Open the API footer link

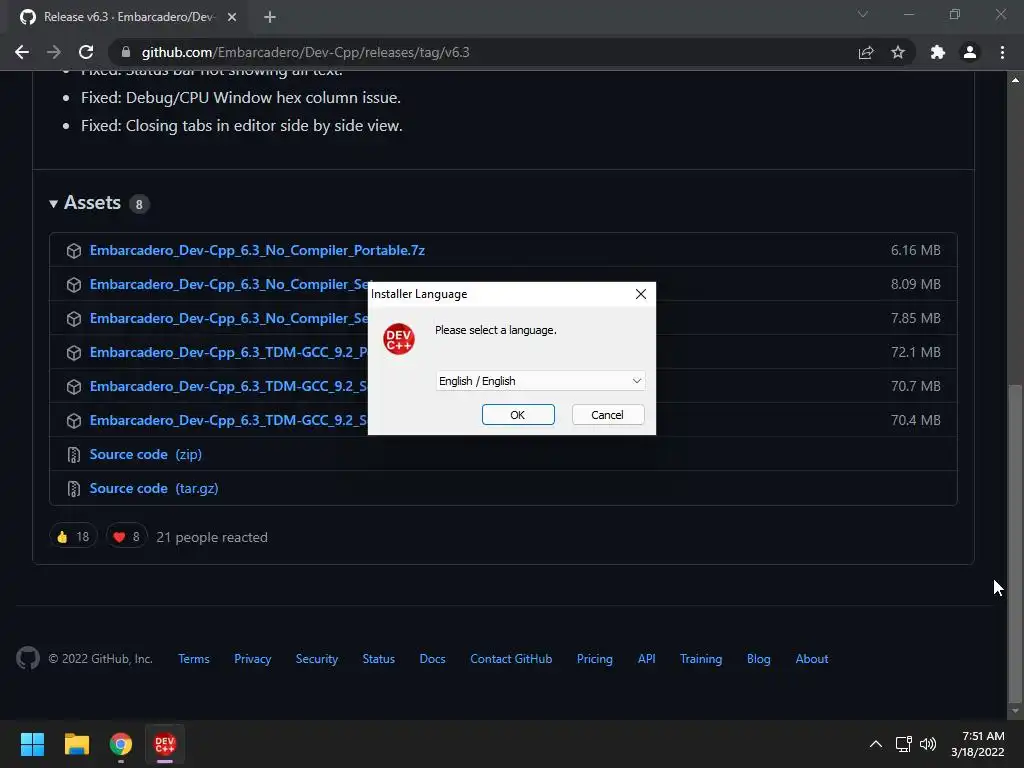coord(647,659)
